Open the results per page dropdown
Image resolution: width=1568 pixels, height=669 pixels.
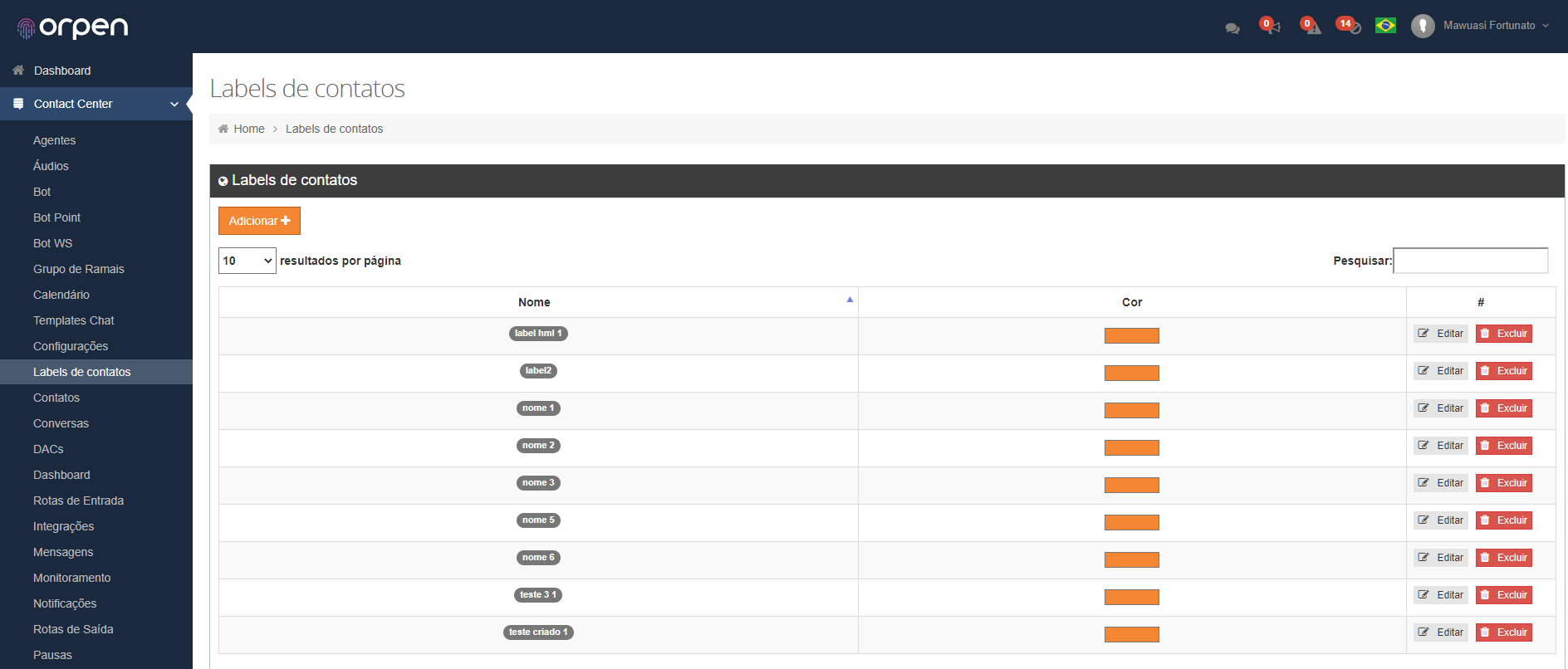point(247,261)
